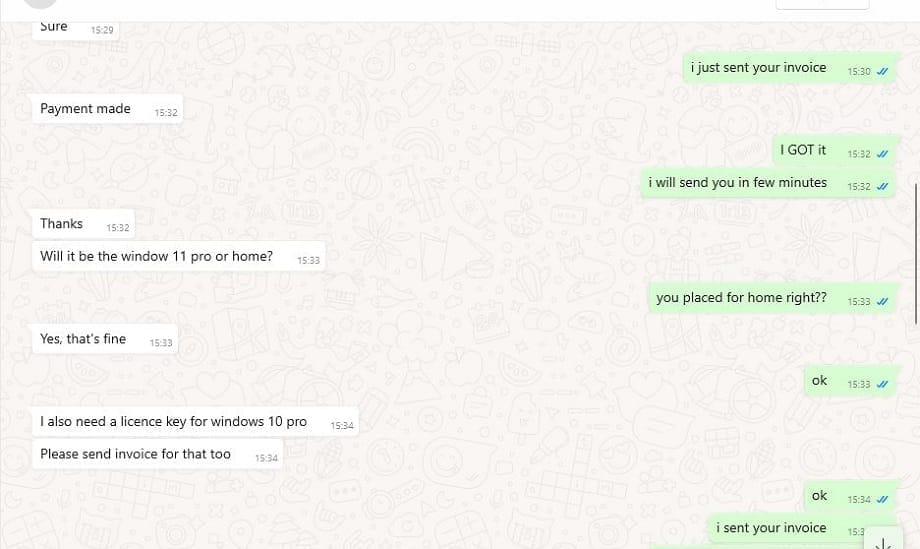Click read ticks beside 'i will send you in few minutes'

point(882,187)
